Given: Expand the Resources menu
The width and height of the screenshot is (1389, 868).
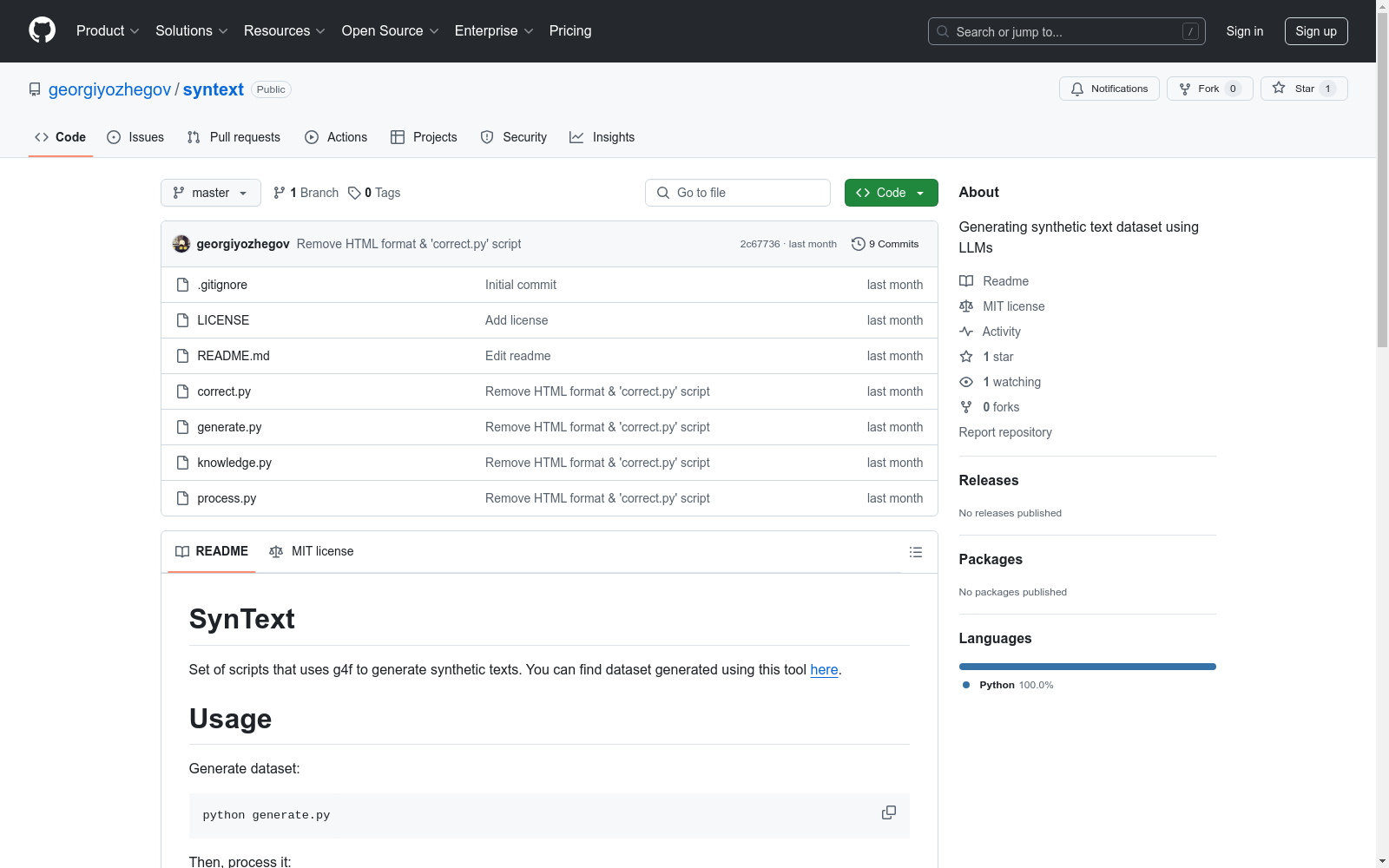Looking at the screenshot, I should click(285, 31).
